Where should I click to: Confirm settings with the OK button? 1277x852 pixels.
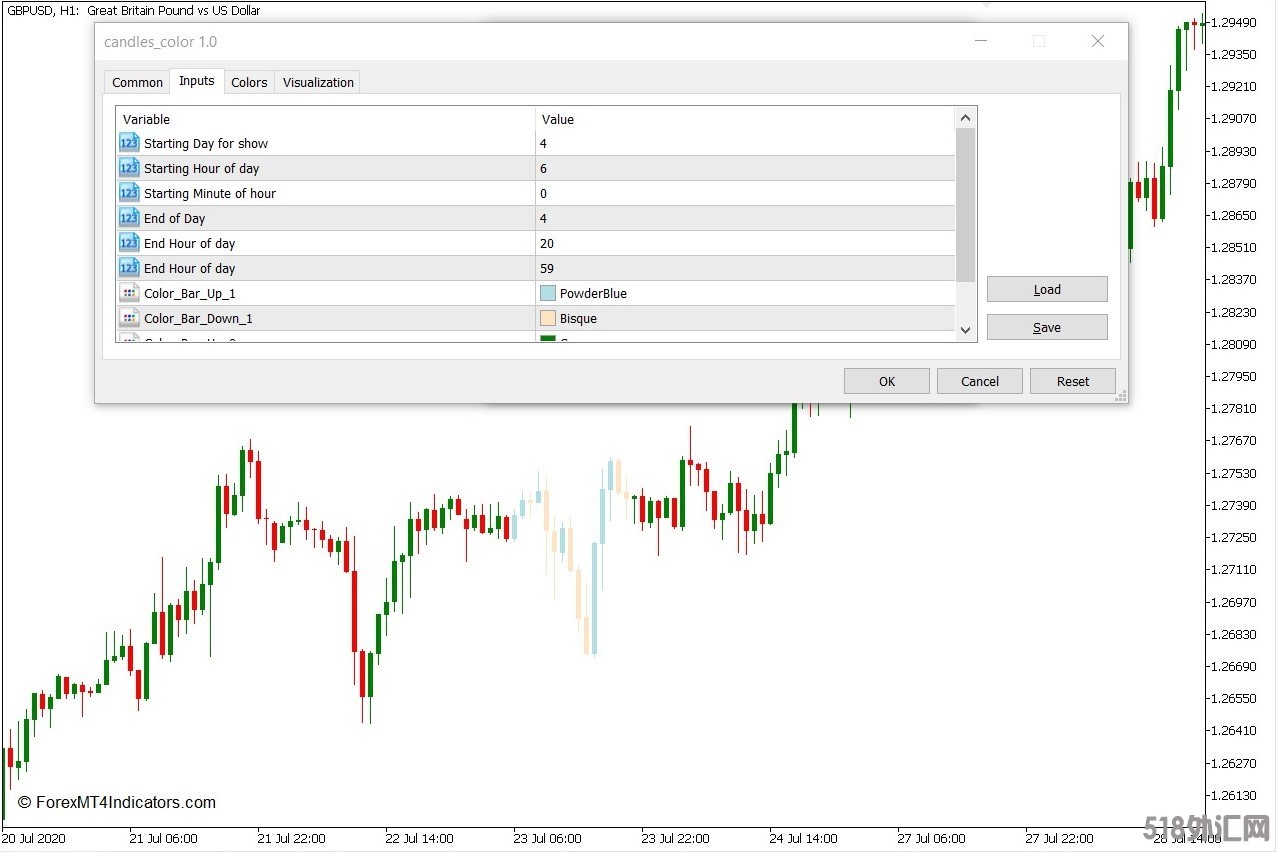pos(886,381)
